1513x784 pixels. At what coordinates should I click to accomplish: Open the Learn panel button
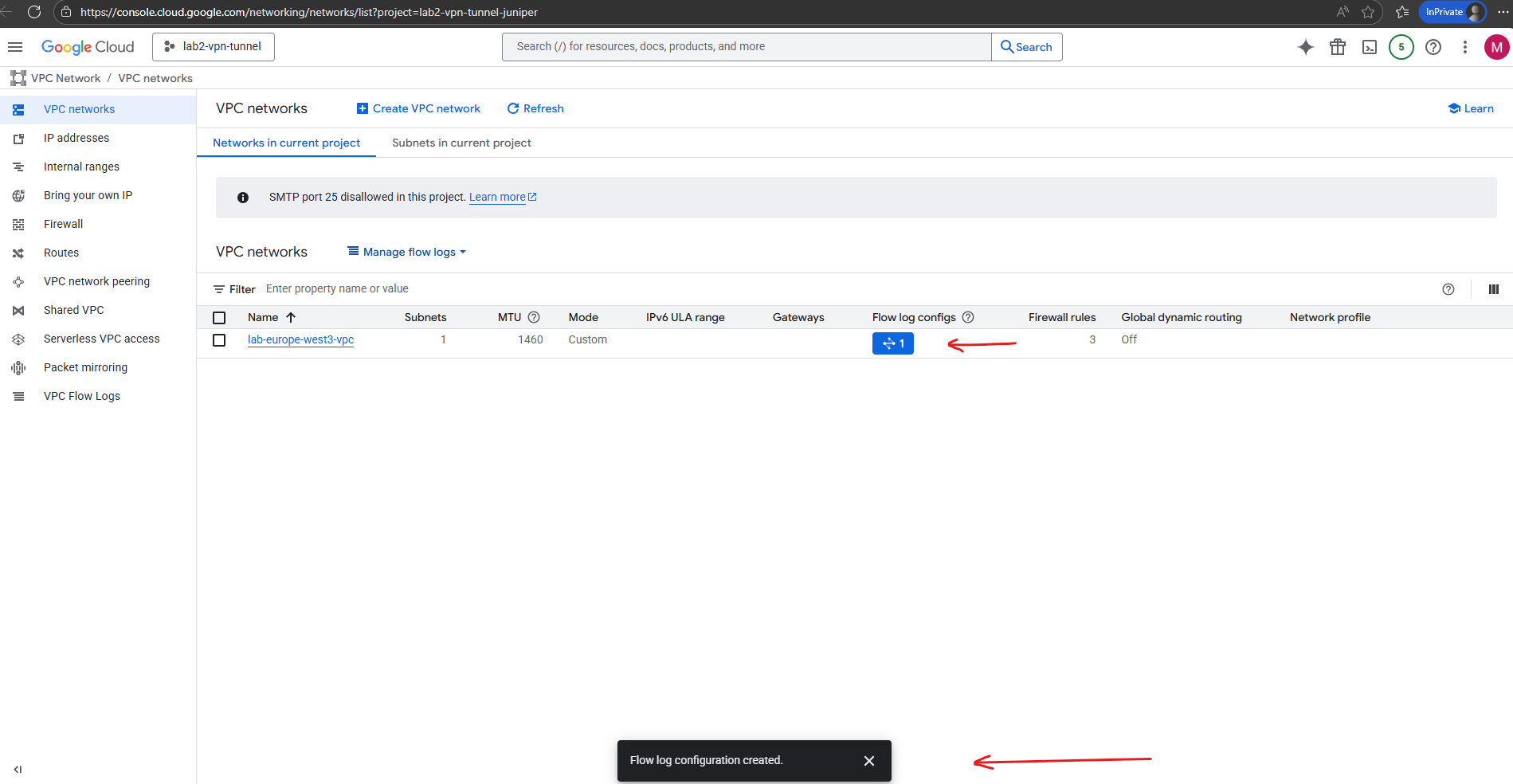tap(1471, 108)
